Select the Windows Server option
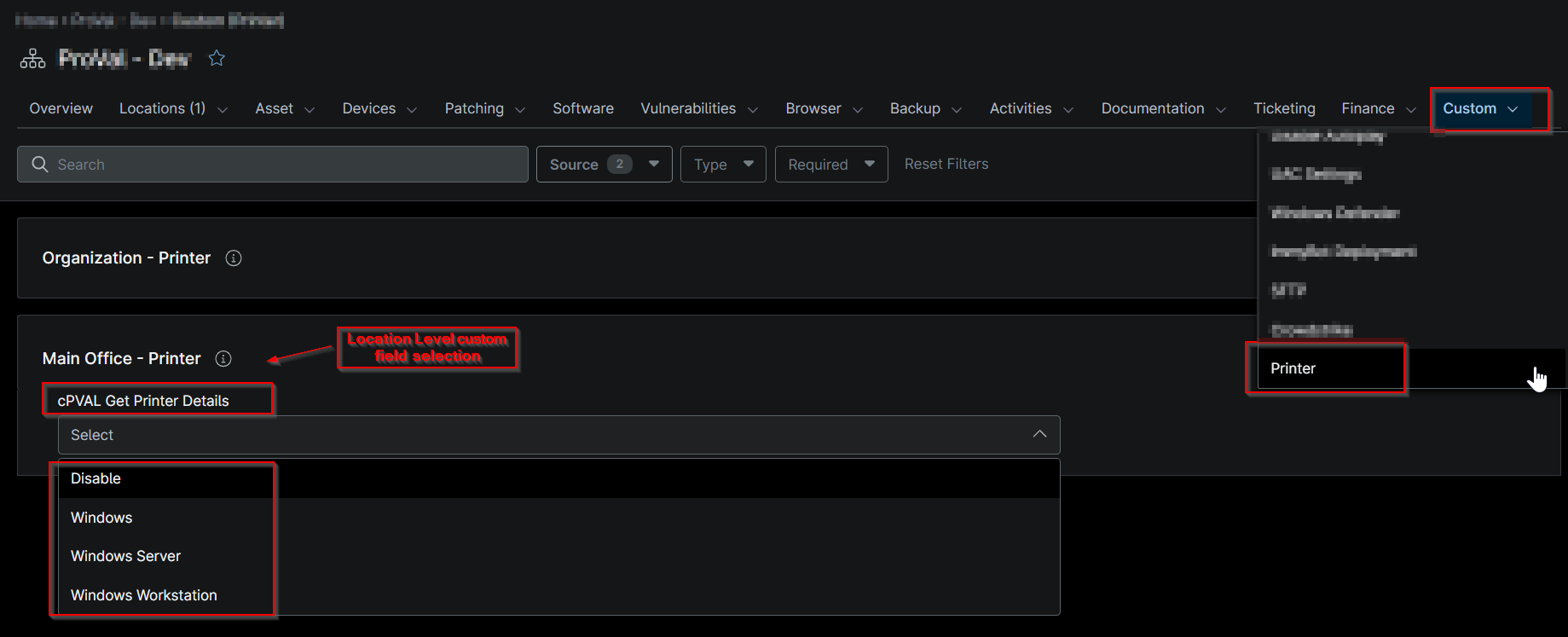The height and width of the screenshot is (637, 1568). [558, 556]
